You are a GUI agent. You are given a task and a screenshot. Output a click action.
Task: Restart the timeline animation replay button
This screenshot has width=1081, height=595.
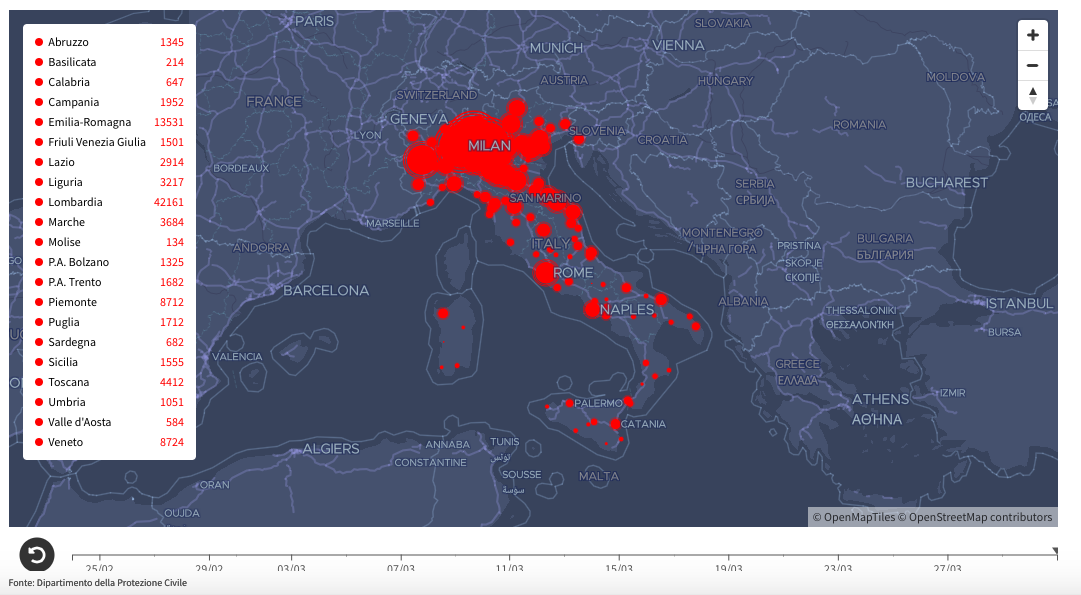(37, 554)
